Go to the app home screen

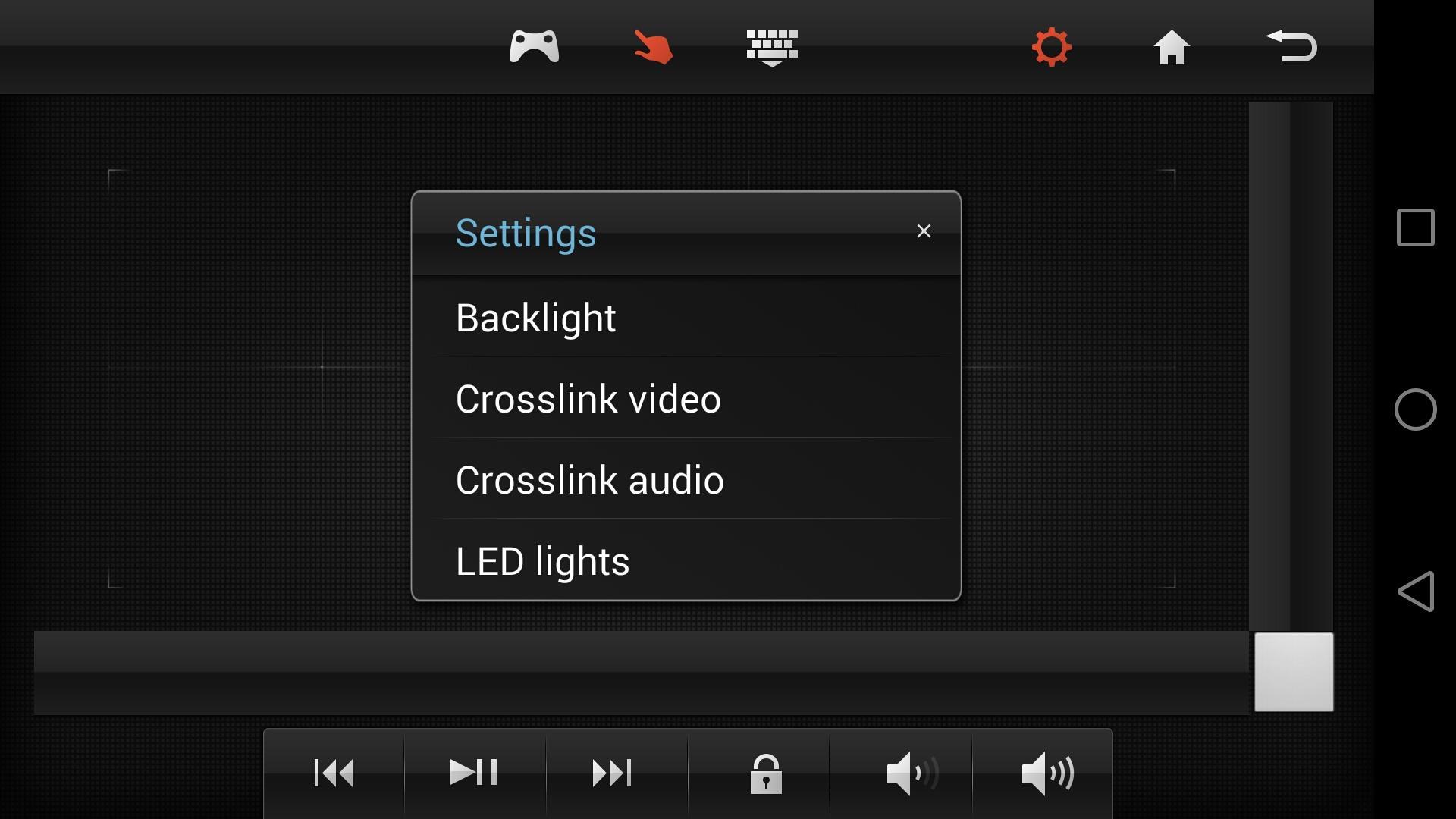tap(1171, 47)
